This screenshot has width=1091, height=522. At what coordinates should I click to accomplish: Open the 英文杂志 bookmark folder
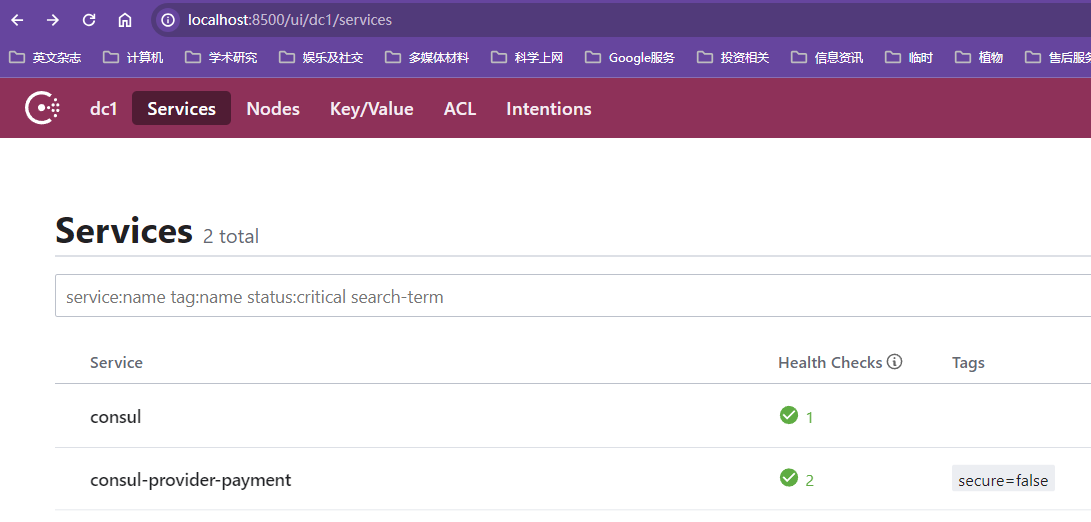(x=45, y=58)
